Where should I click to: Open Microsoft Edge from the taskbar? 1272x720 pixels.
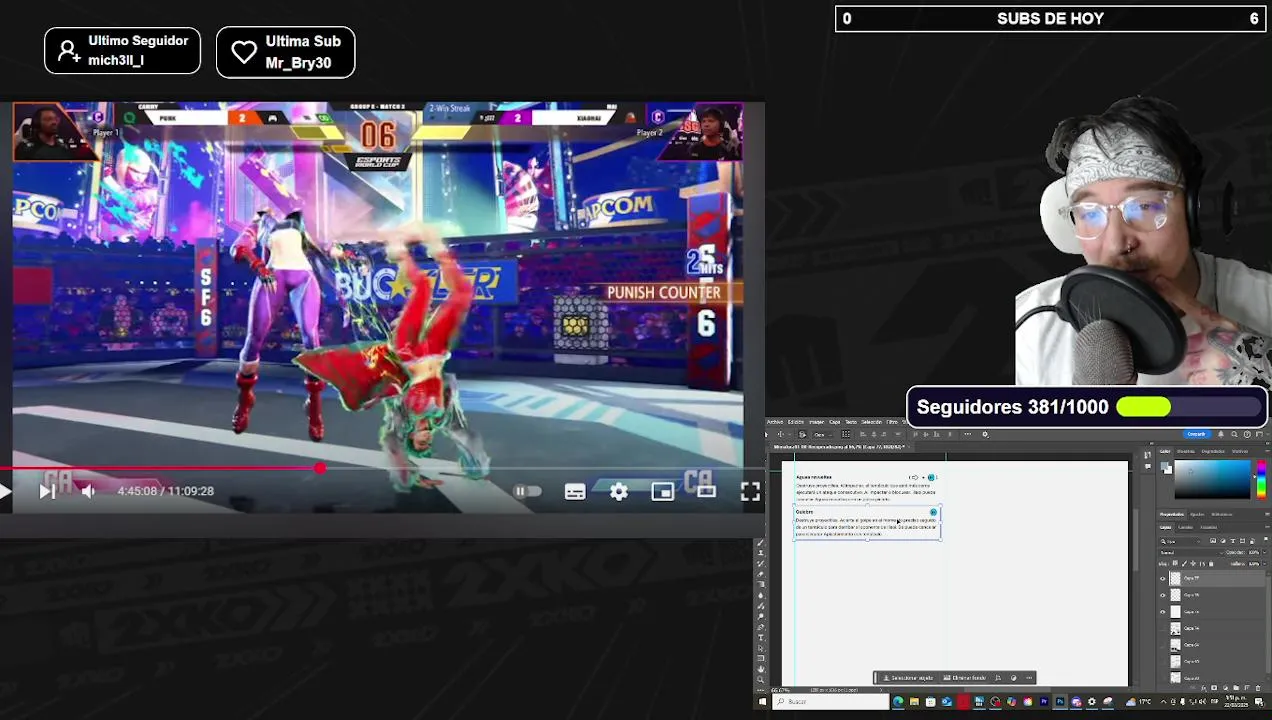pos(898,702)
